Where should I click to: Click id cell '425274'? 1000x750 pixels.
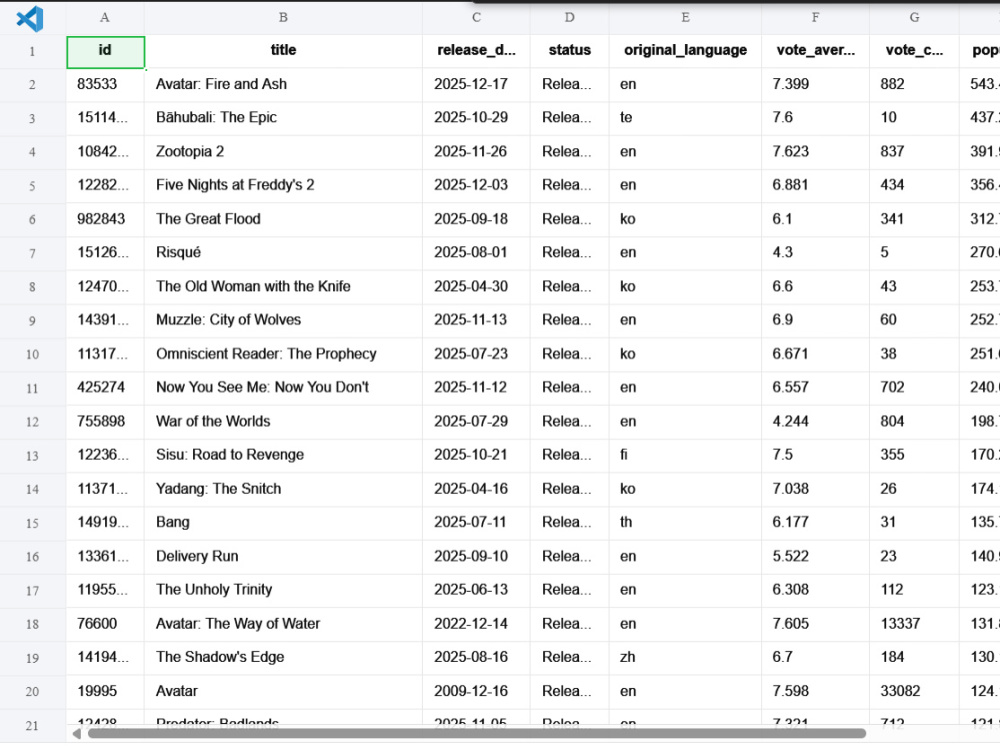[105, 388]
